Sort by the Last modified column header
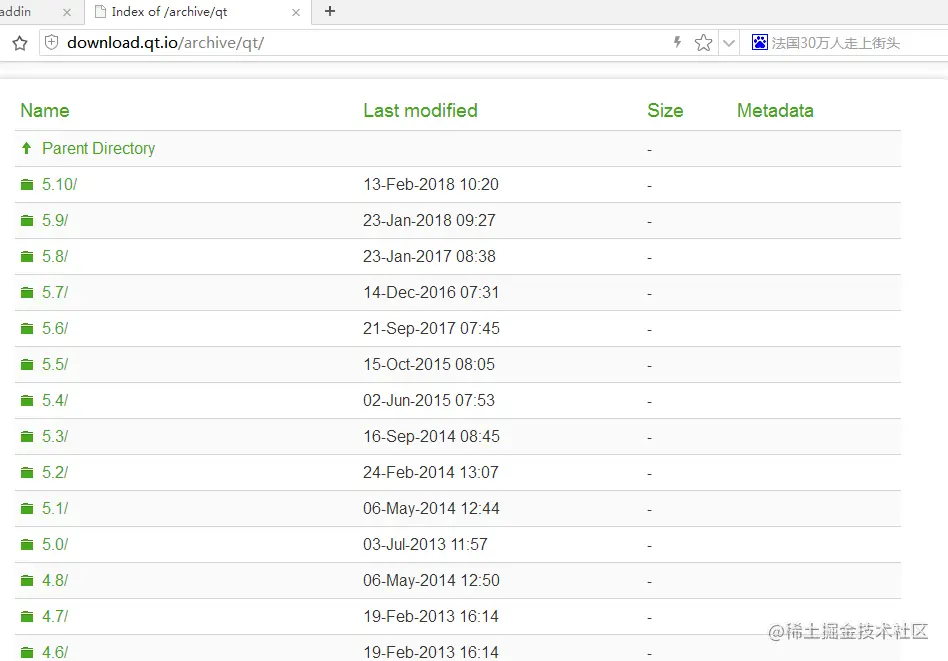 [x=420, y=111]
